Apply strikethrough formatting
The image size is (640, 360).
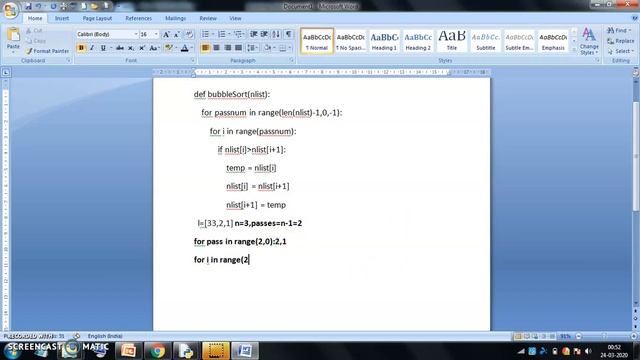120,48
